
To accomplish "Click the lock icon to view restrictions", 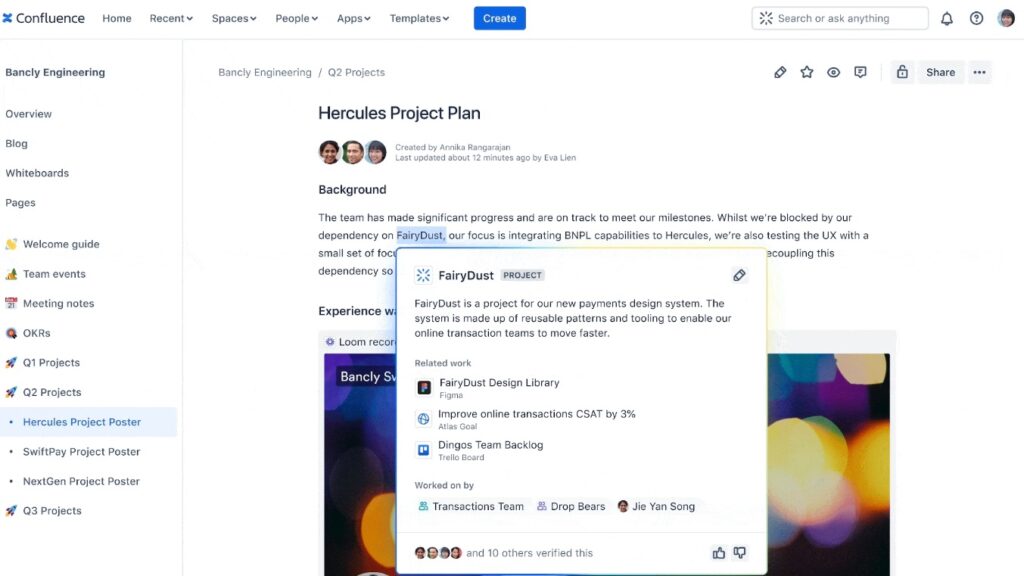I will [901, 72].
